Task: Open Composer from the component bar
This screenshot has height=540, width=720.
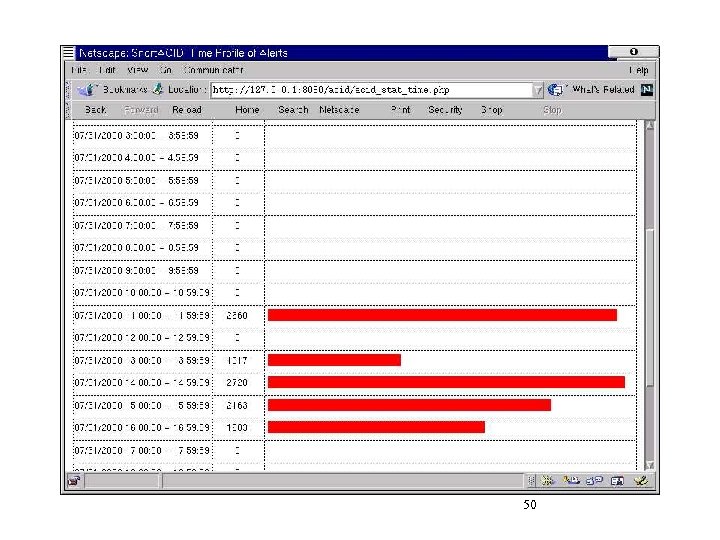Action: point(641,481)
